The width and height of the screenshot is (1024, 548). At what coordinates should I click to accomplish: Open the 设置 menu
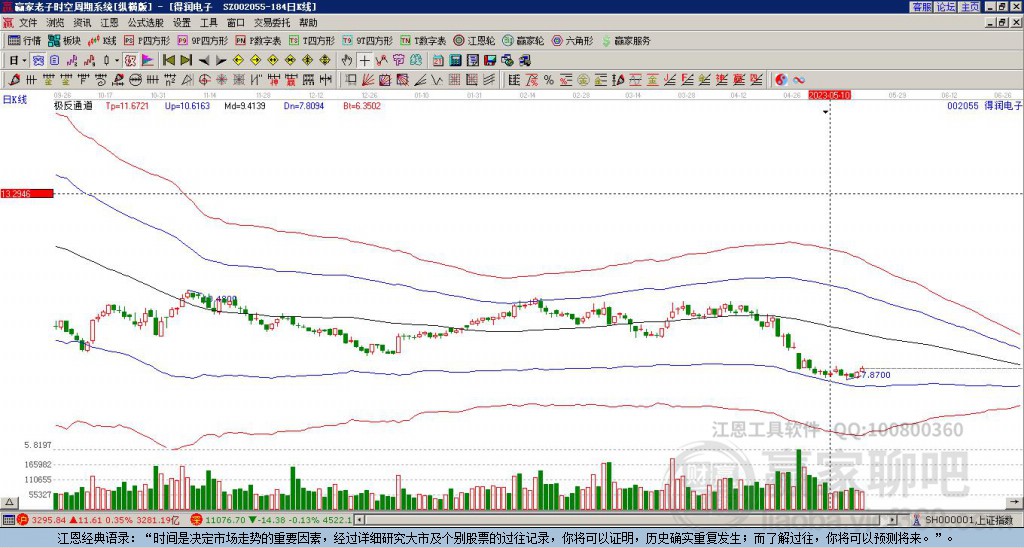point(182,23)
